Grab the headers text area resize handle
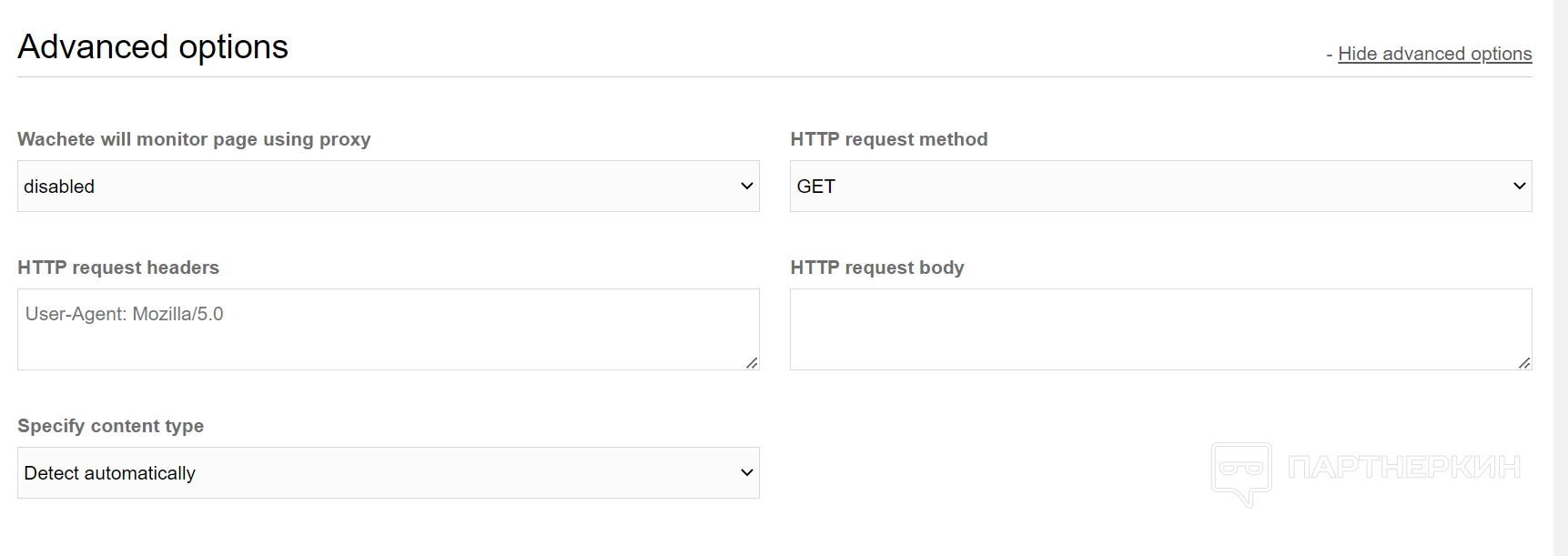 (752, 363)
